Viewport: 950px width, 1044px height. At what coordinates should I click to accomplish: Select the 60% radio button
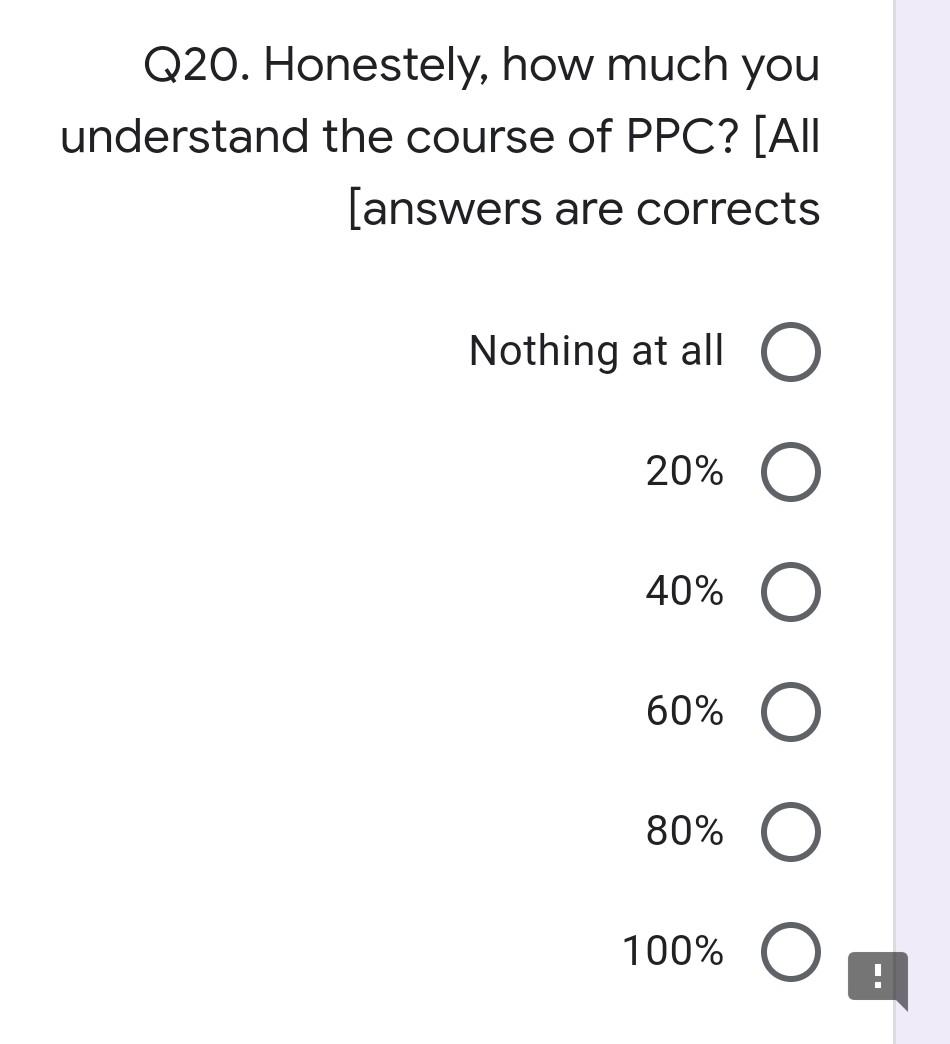click(x=791, y=711)
